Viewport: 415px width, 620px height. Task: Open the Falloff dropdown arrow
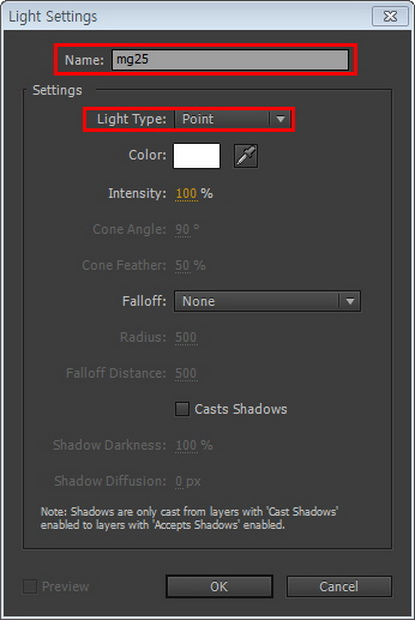[x=350, y=301]
